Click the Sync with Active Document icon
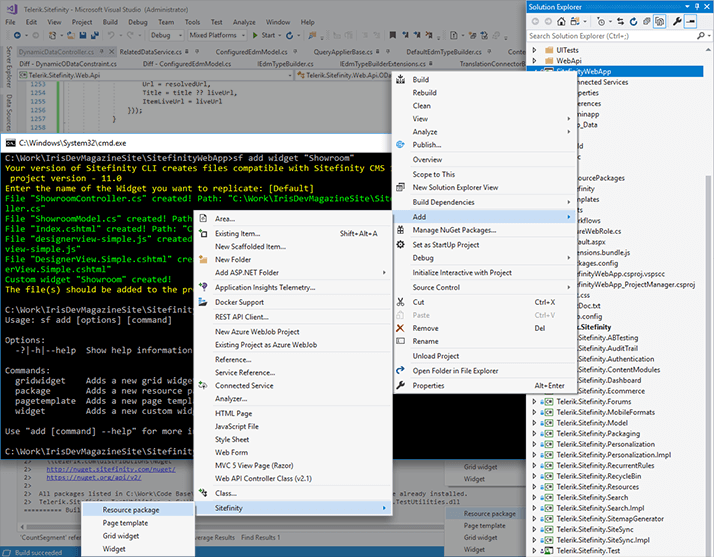The image size is (714, 557). coord(620,21)
